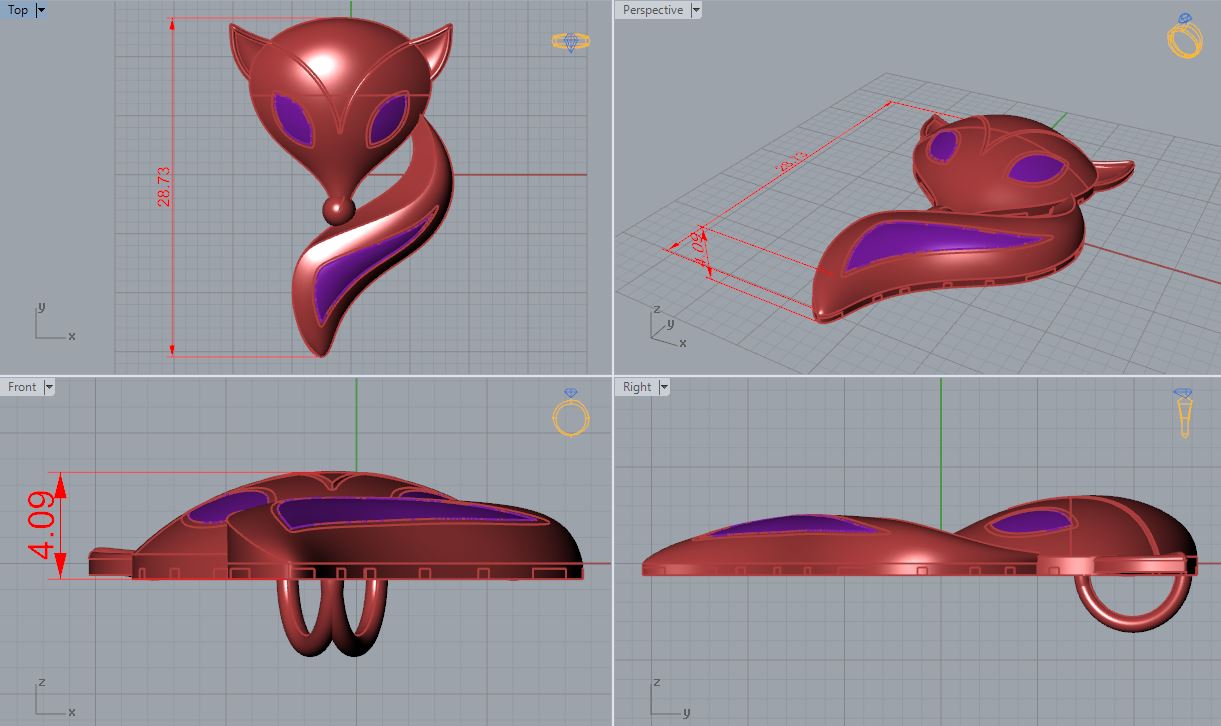Activate the Top viewport title label
The width and height of the screenshot is (1221, 726).
pyautogui.click(x=18, y=10)
